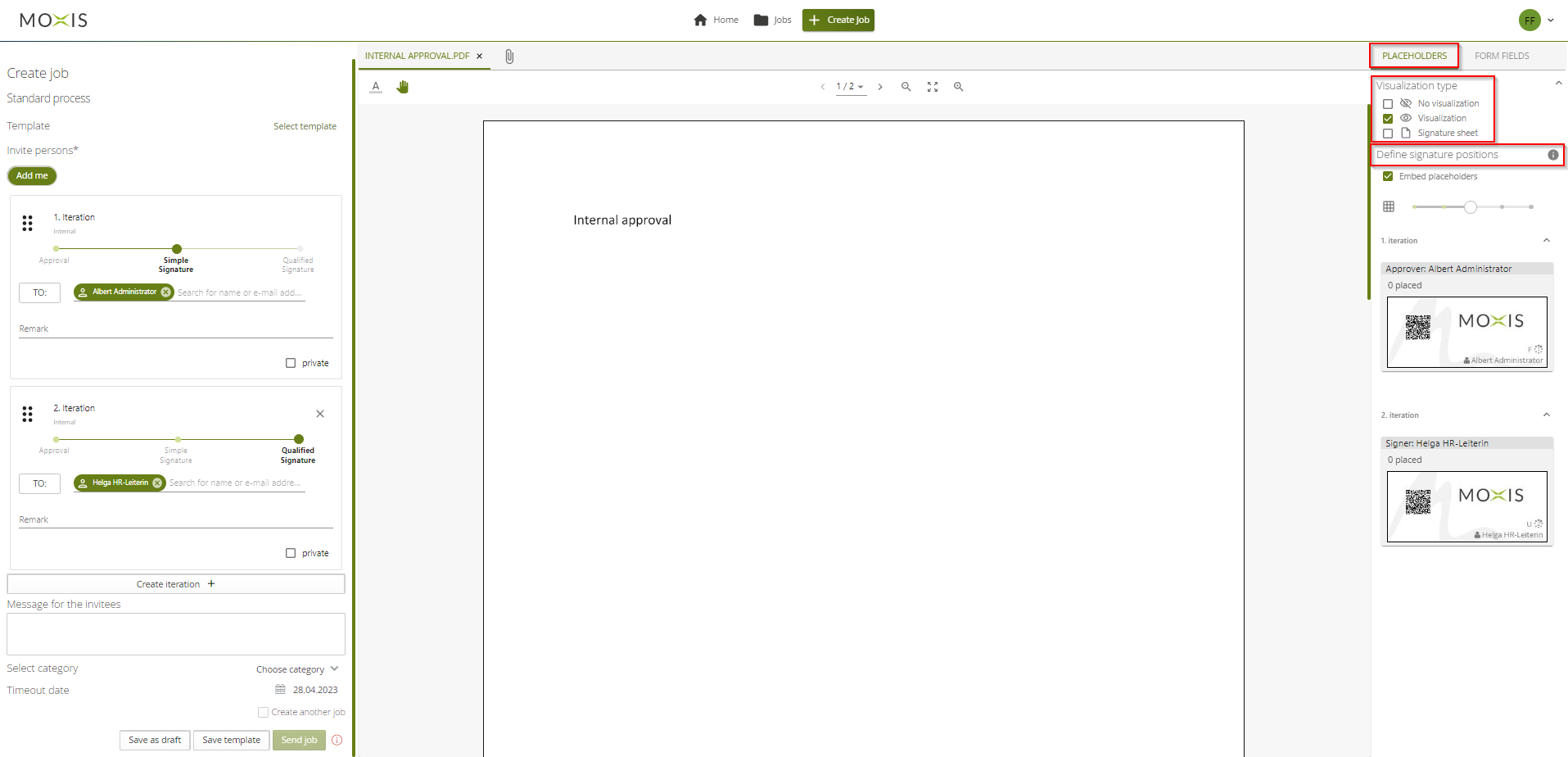Zoom in on the document
This screenshot has height=757, width=1568.
(958, 87)
